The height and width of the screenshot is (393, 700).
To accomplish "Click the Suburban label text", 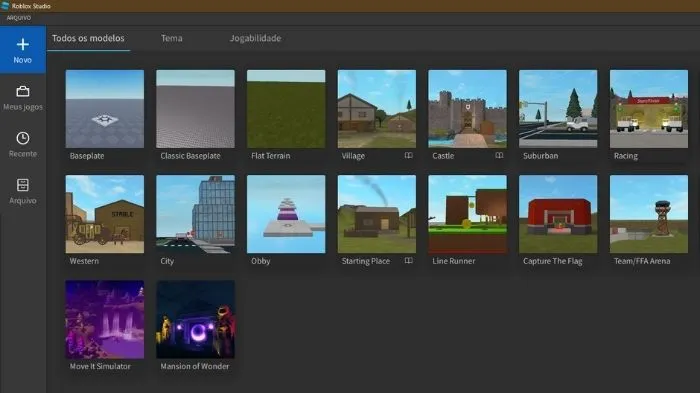I will pyautogui.click(x=541, y=156).
